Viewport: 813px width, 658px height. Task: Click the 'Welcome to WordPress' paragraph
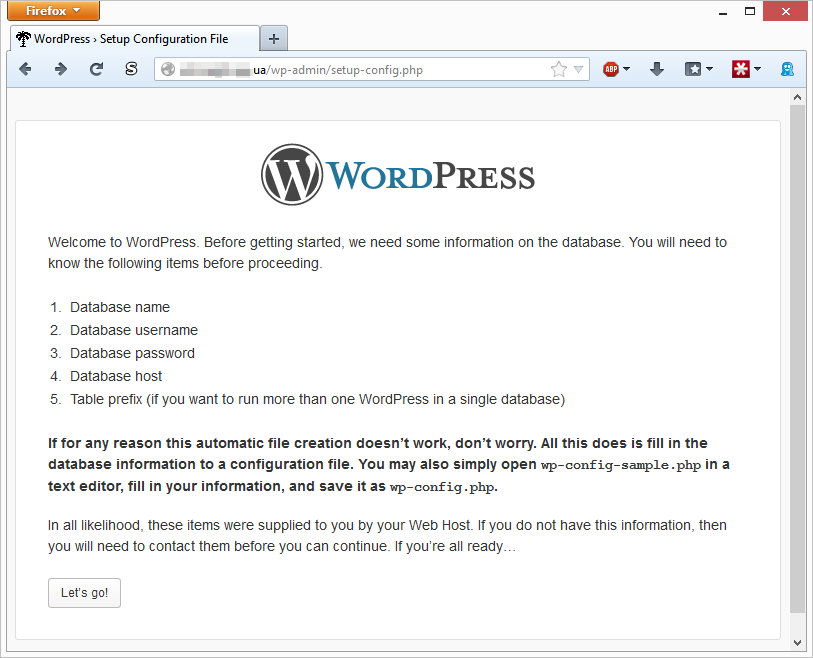[387, 253]
